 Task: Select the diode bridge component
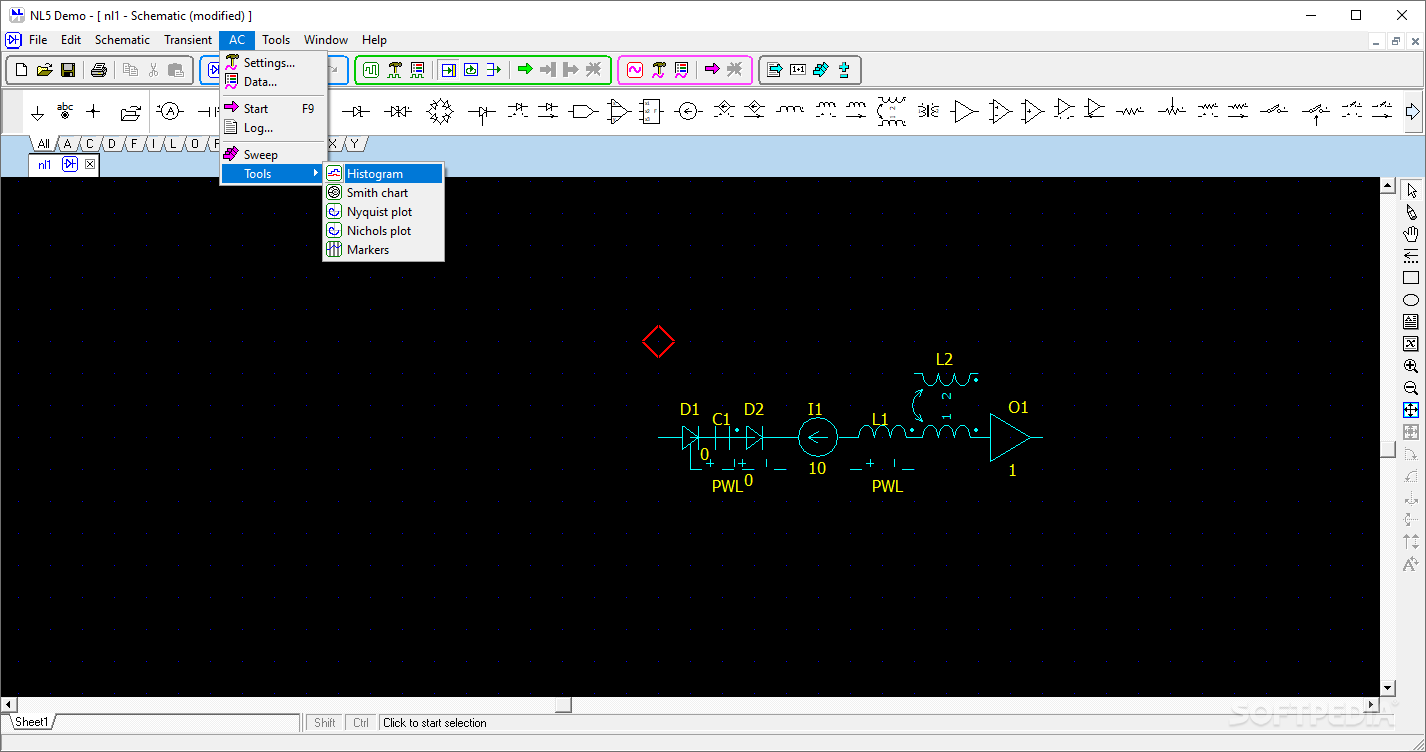click(x=440, y=112)
